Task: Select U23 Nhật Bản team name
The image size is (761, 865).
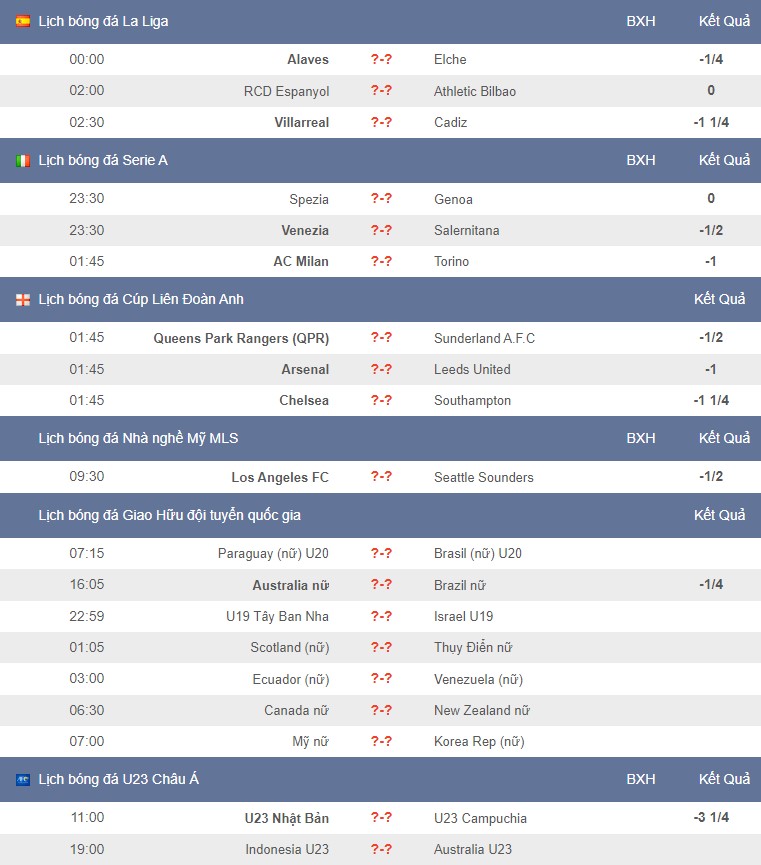Action: coord(286,818)
